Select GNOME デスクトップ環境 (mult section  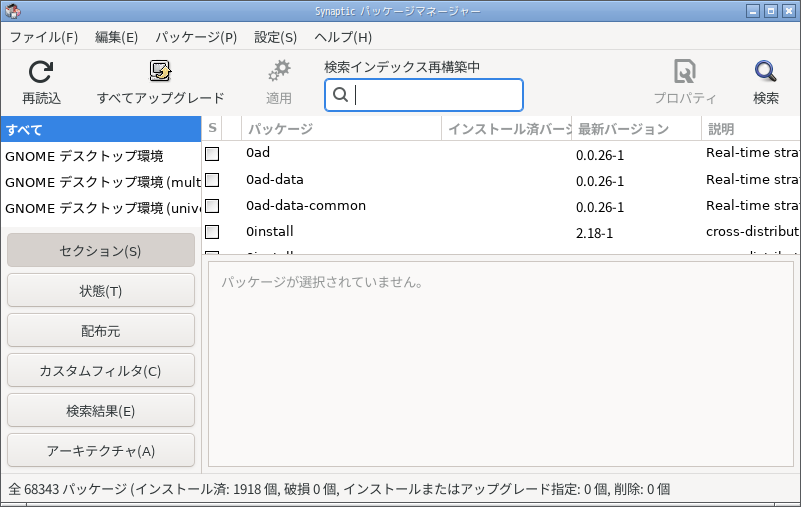tap(101, 182)
